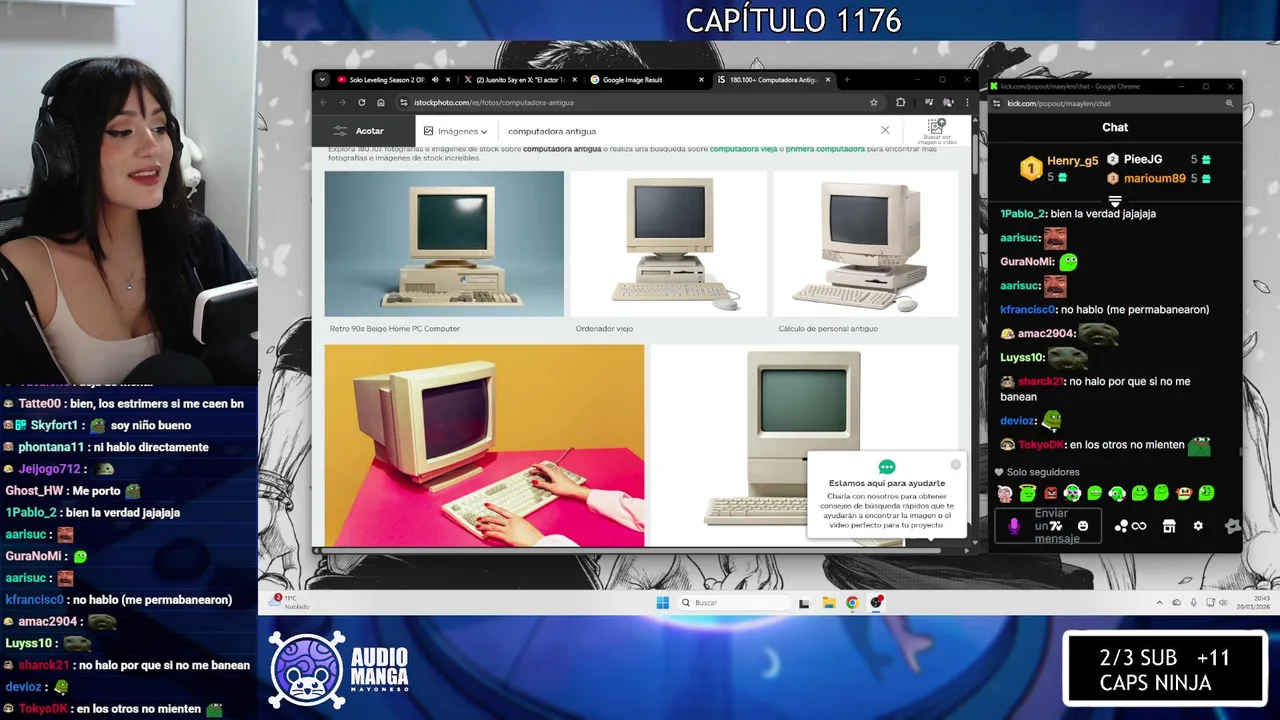Image resolution: width=1280 pixels, height=720 pixels.
Task: Show hidden system tray icons
Action: pyautogui.click(x=1160, y=602)
